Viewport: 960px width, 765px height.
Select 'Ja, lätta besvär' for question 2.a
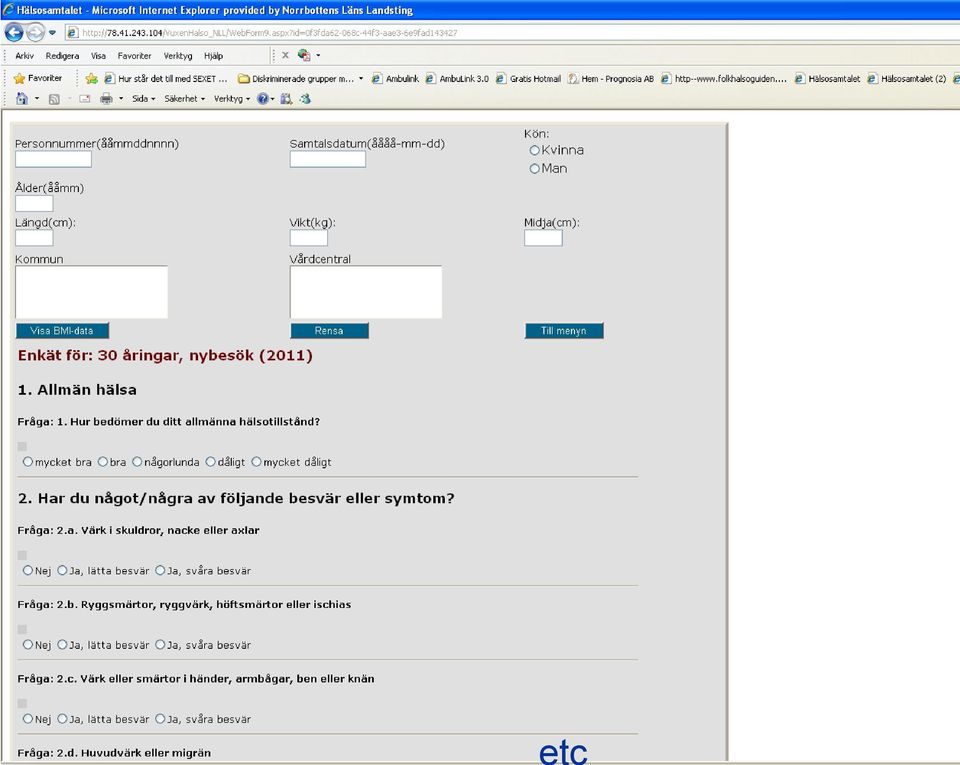pyautogui.click(x=62, y=570)
